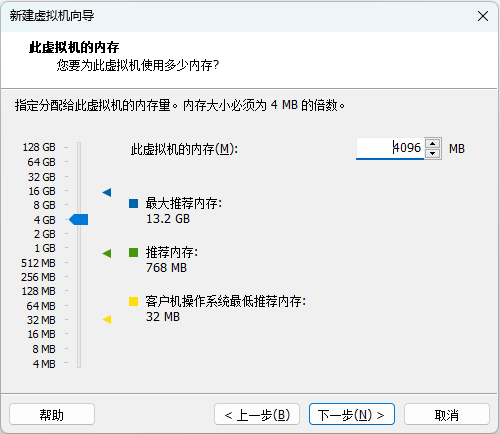Click the 512 MB label on memory scale
The height and width of the screenshot is (434, 500).
point(38,263)
